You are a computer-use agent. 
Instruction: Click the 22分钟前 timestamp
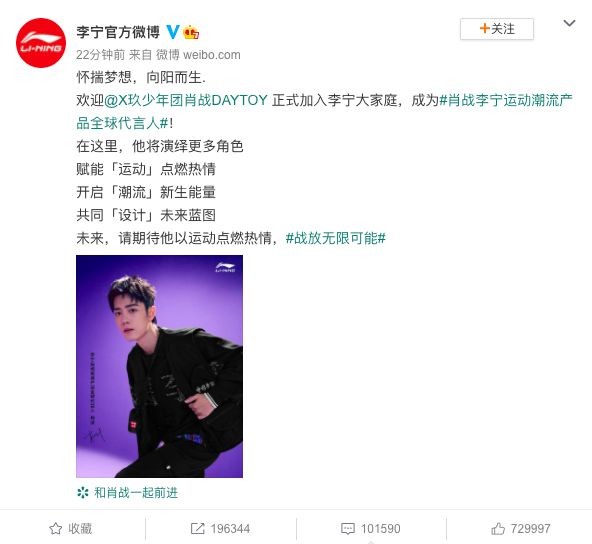(x=100, y=55)
